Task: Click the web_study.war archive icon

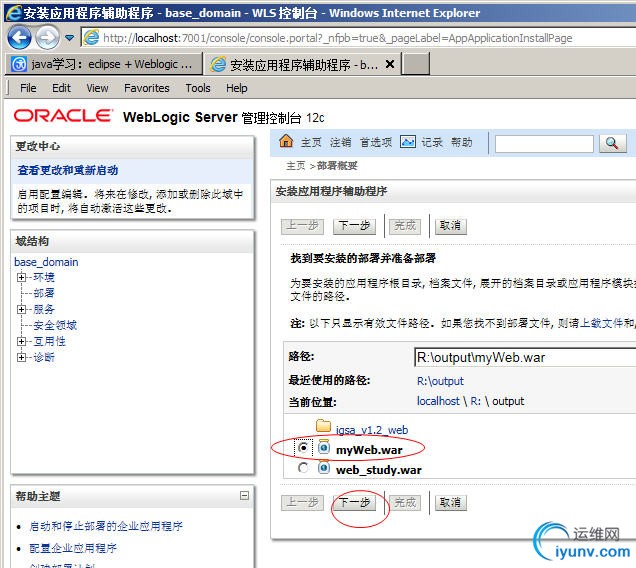Action: point(323,467)
